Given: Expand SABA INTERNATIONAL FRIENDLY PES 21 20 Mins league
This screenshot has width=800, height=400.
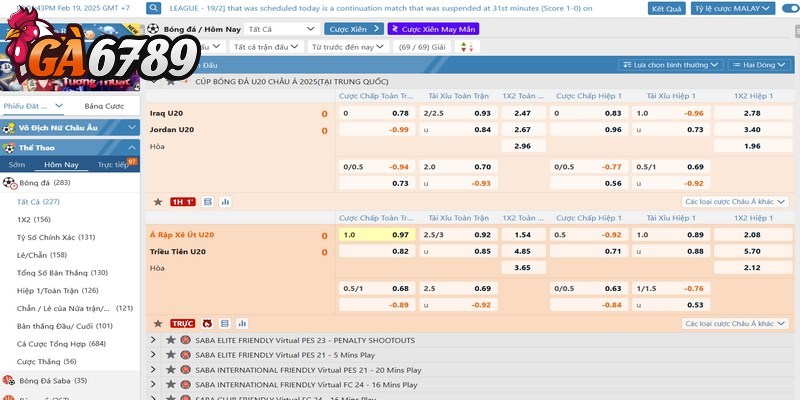Looking at the screenshot, I should [153, 369].
